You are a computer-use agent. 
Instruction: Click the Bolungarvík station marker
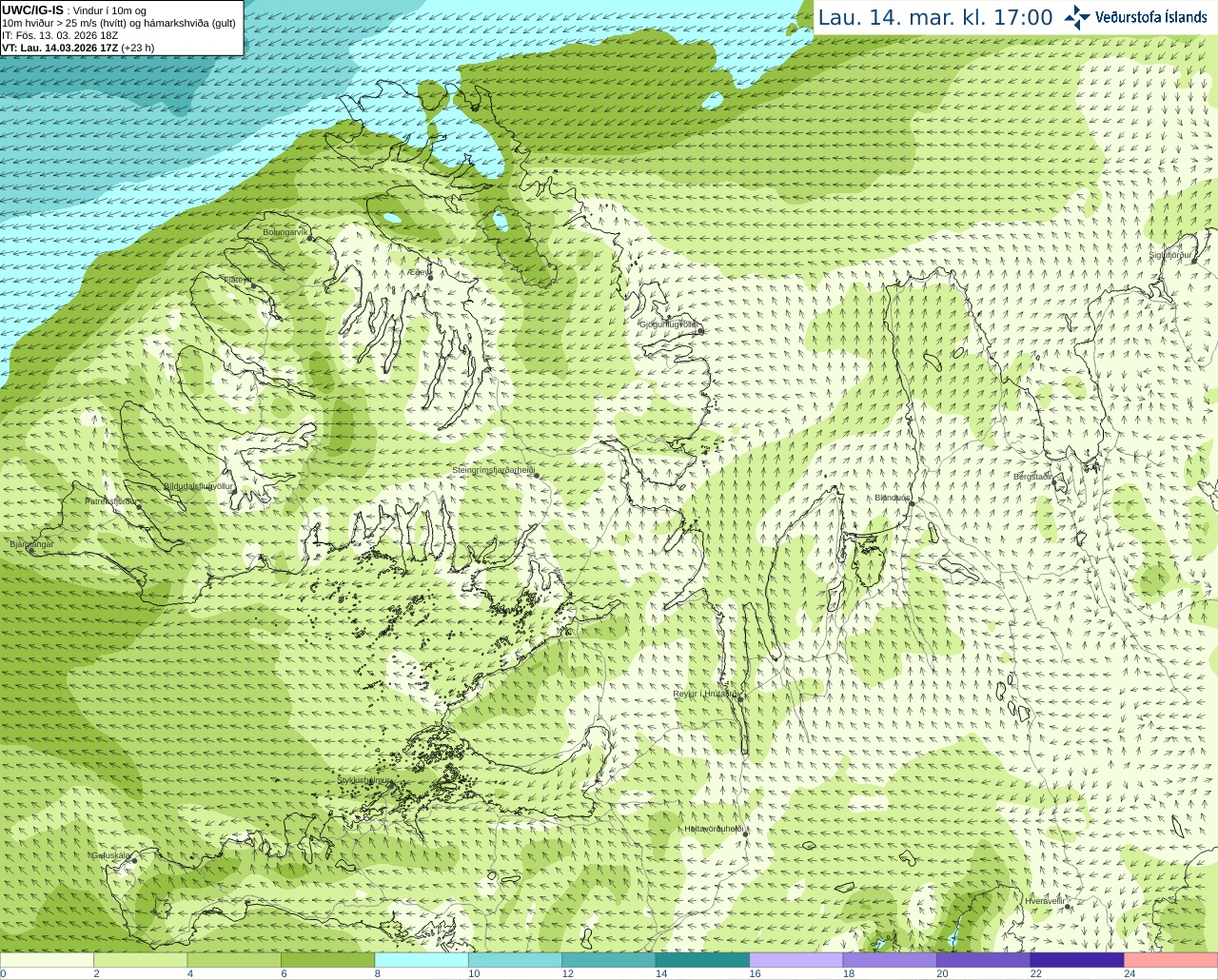point(309,238)
